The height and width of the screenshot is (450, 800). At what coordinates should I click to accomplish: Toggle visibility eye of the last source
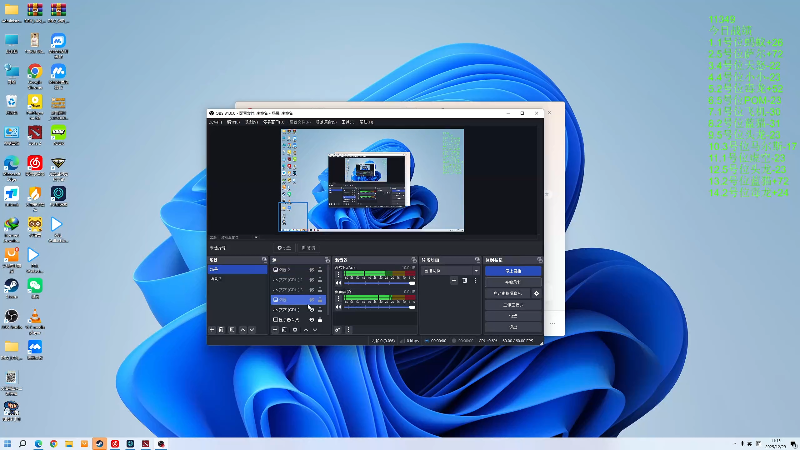(x=312, y=320)
